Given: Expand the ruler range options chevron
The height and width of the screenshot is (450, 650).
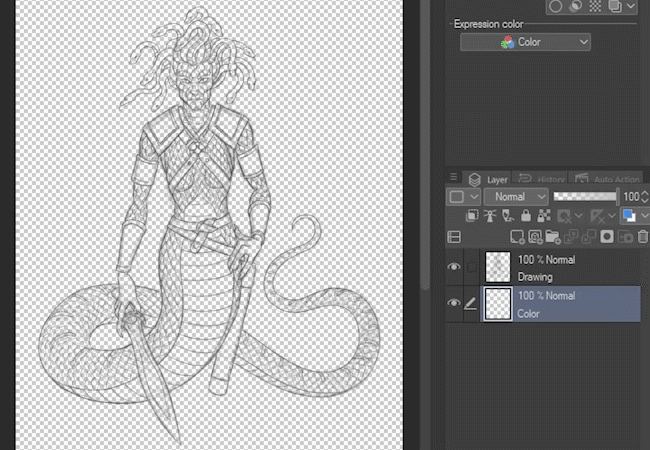Looking at the screenshot, I should (x=611, y=216).
